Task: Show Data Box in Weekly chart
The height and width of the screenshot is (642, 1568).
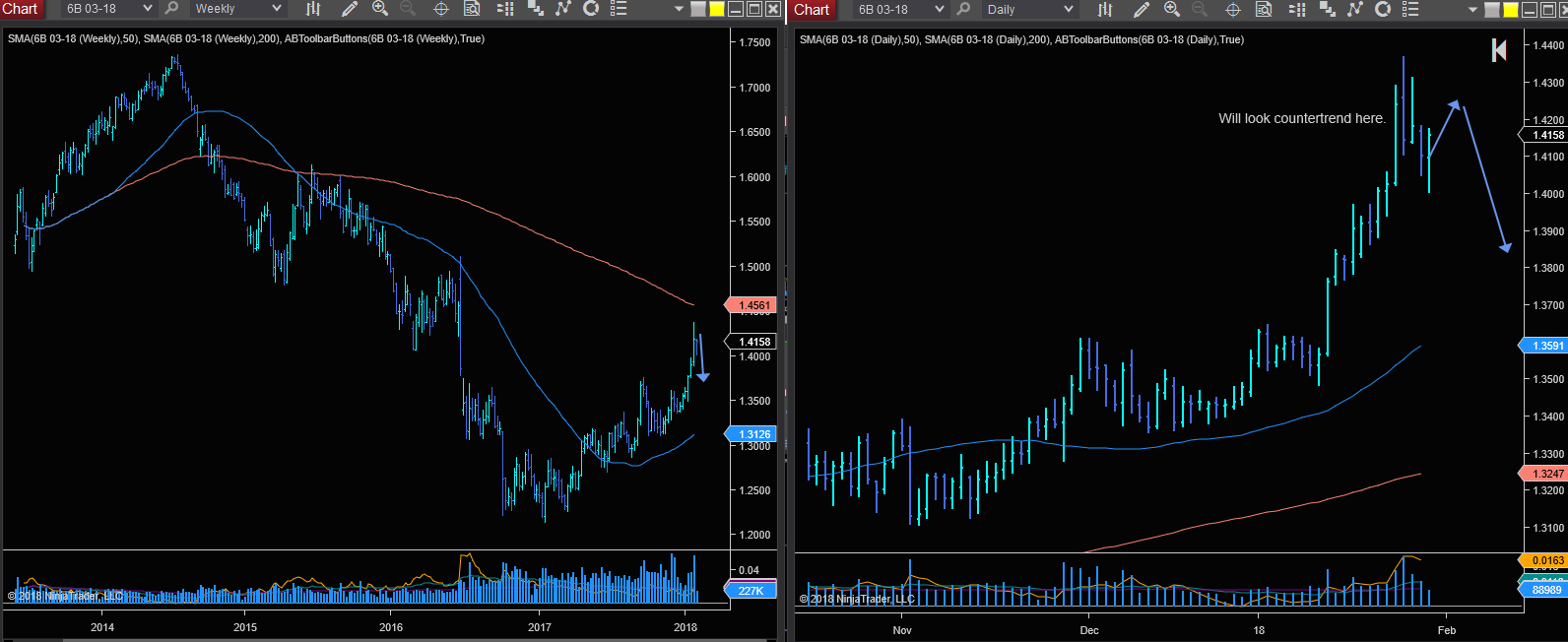Action: click(472, 9)
